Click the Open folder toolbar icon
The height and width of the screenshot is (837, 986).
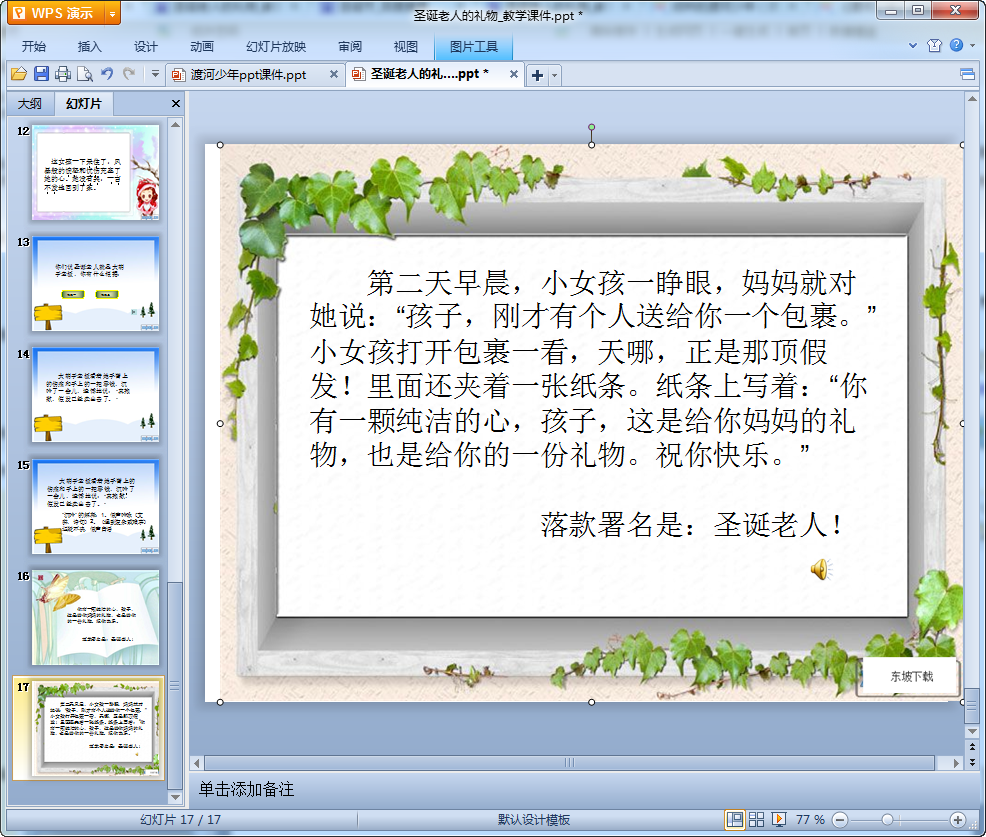point(19,74)
